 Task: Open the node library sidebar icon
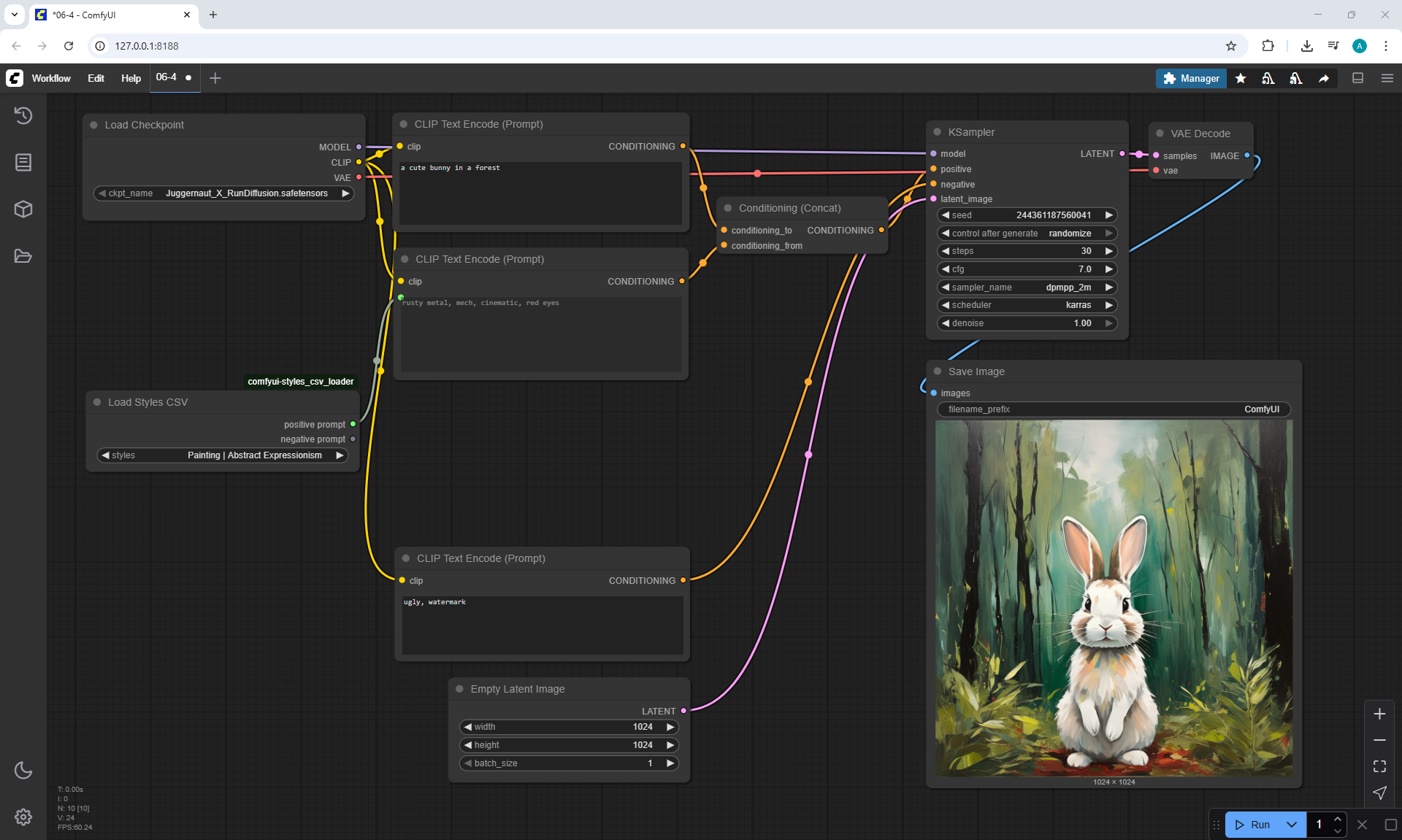click(23, 162)
